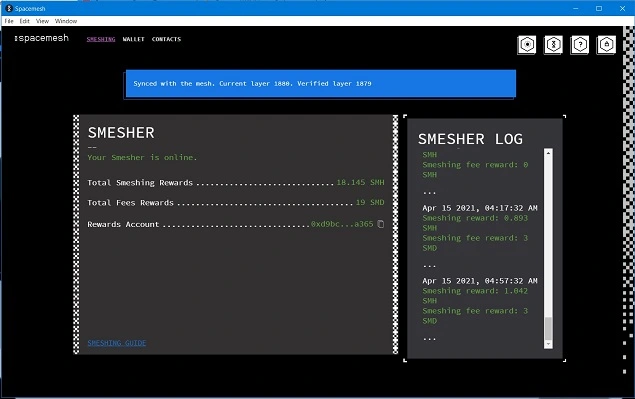Go to the CONTACTS tab

166,39
